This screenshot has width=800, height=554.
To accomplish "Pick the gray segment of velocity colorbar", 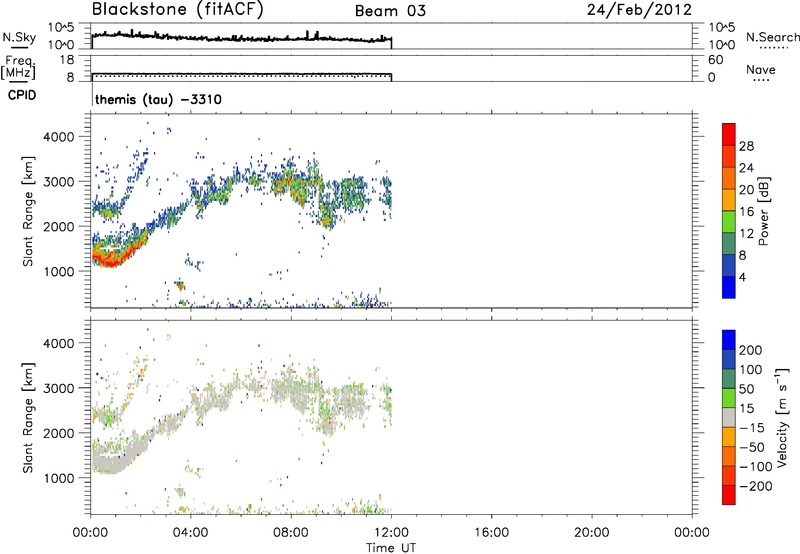I will click(x=729, y=417).
